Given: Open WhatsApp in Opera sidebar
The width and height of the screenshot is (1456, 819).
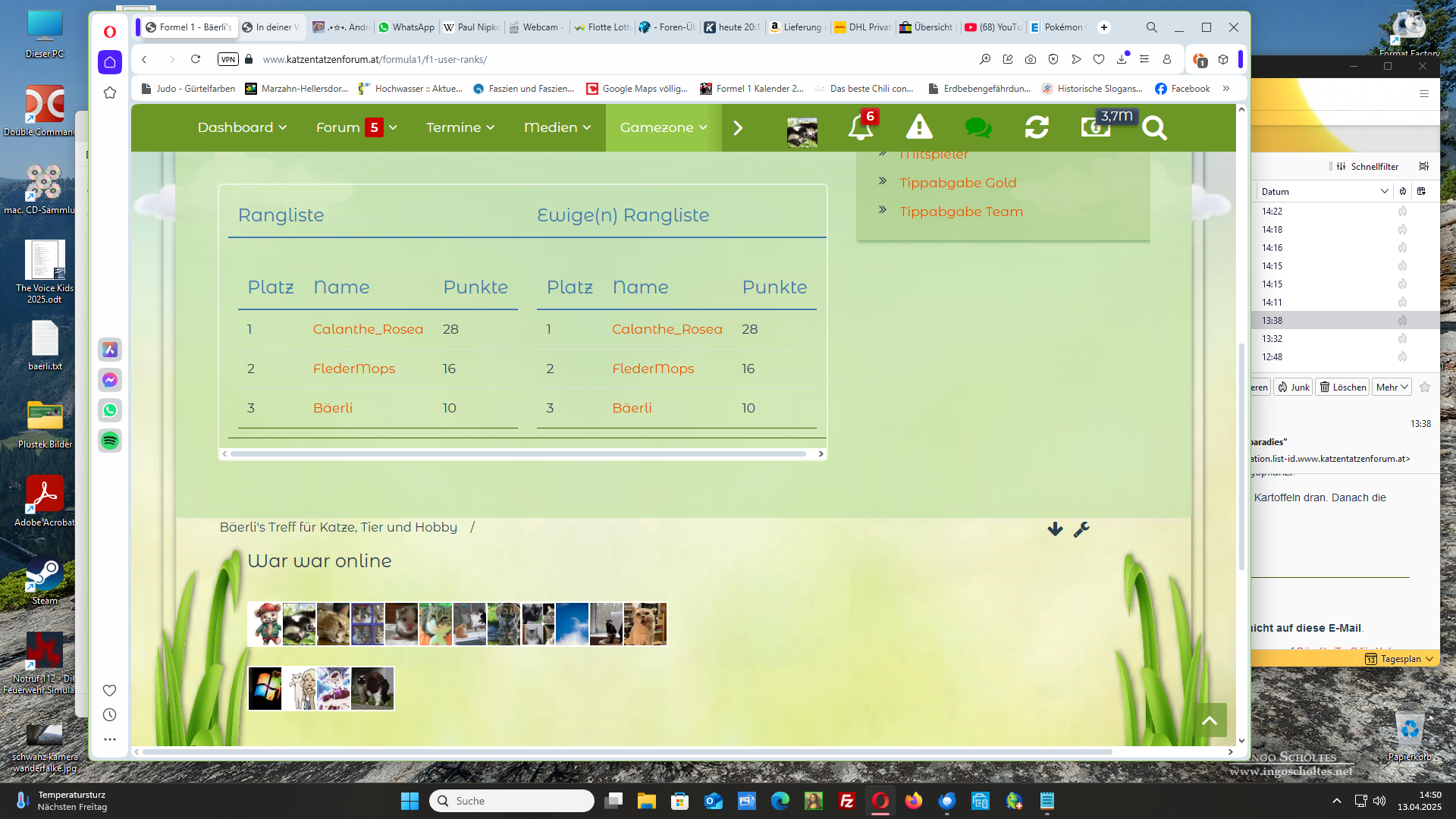Looking at the screenshot, I should coord(110,410).
